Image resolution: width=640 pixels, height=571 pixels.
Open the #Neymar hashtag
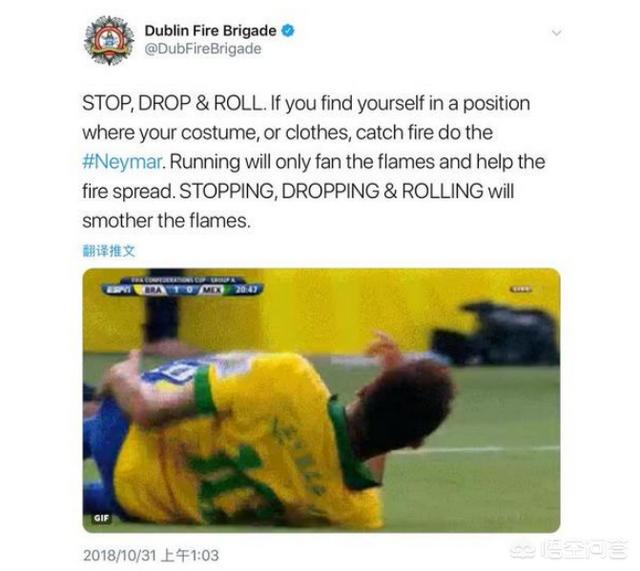point(122,162)
